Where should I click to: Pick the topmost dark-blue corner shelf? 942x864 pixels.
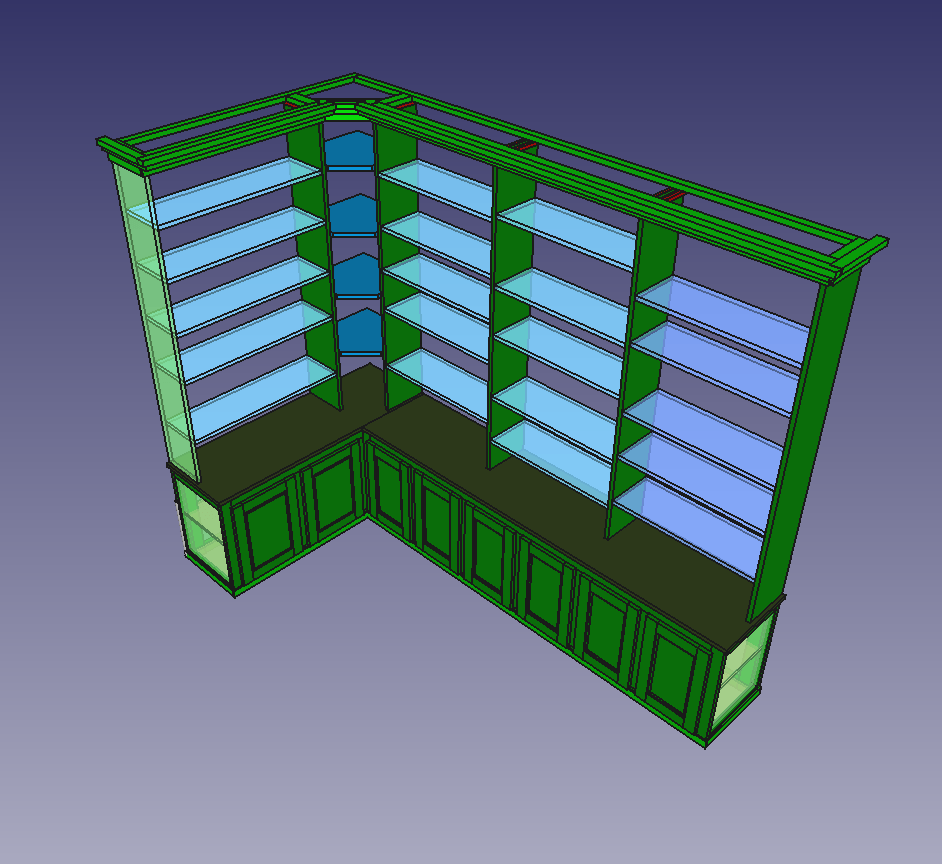[x=349, y=151]
